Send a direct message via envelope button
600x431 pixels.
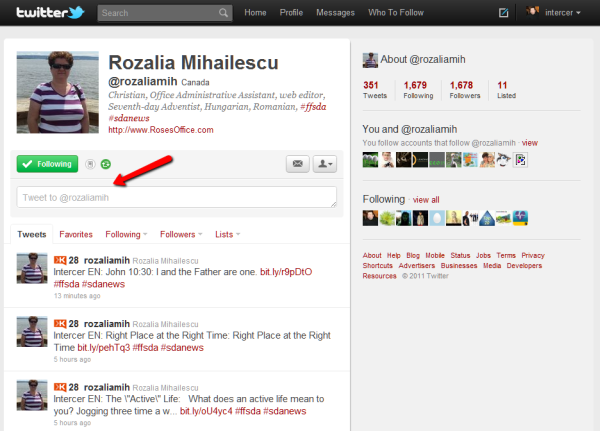(298, 164)
